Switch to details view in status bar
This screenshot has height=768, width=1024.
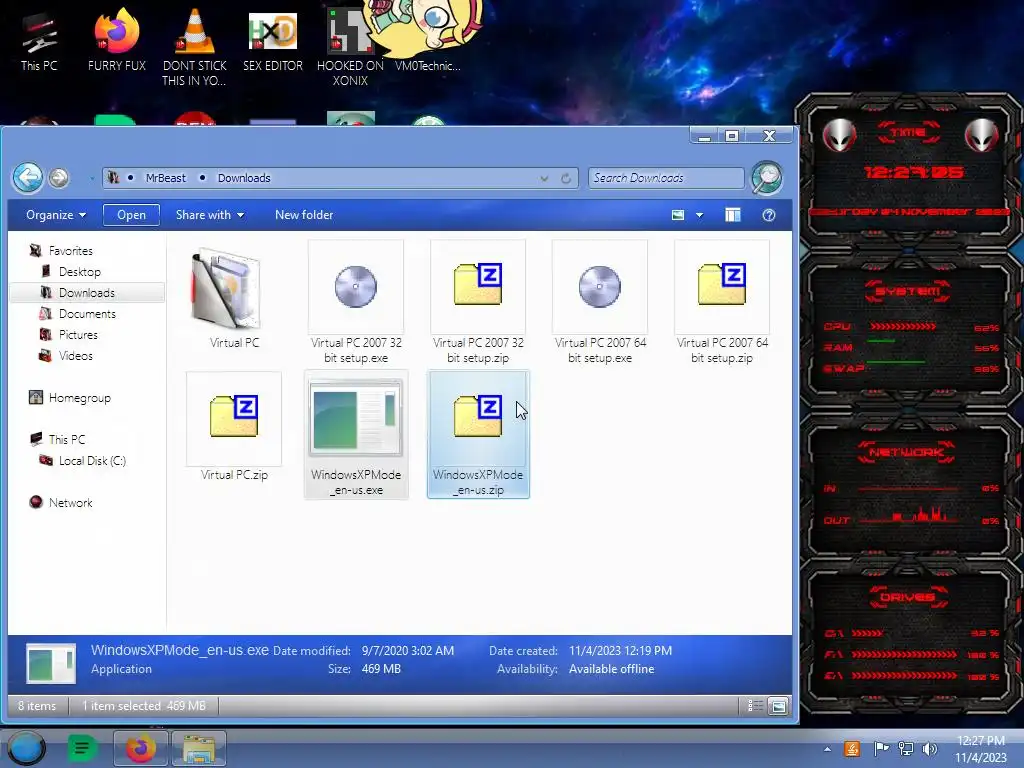point(755,705)
